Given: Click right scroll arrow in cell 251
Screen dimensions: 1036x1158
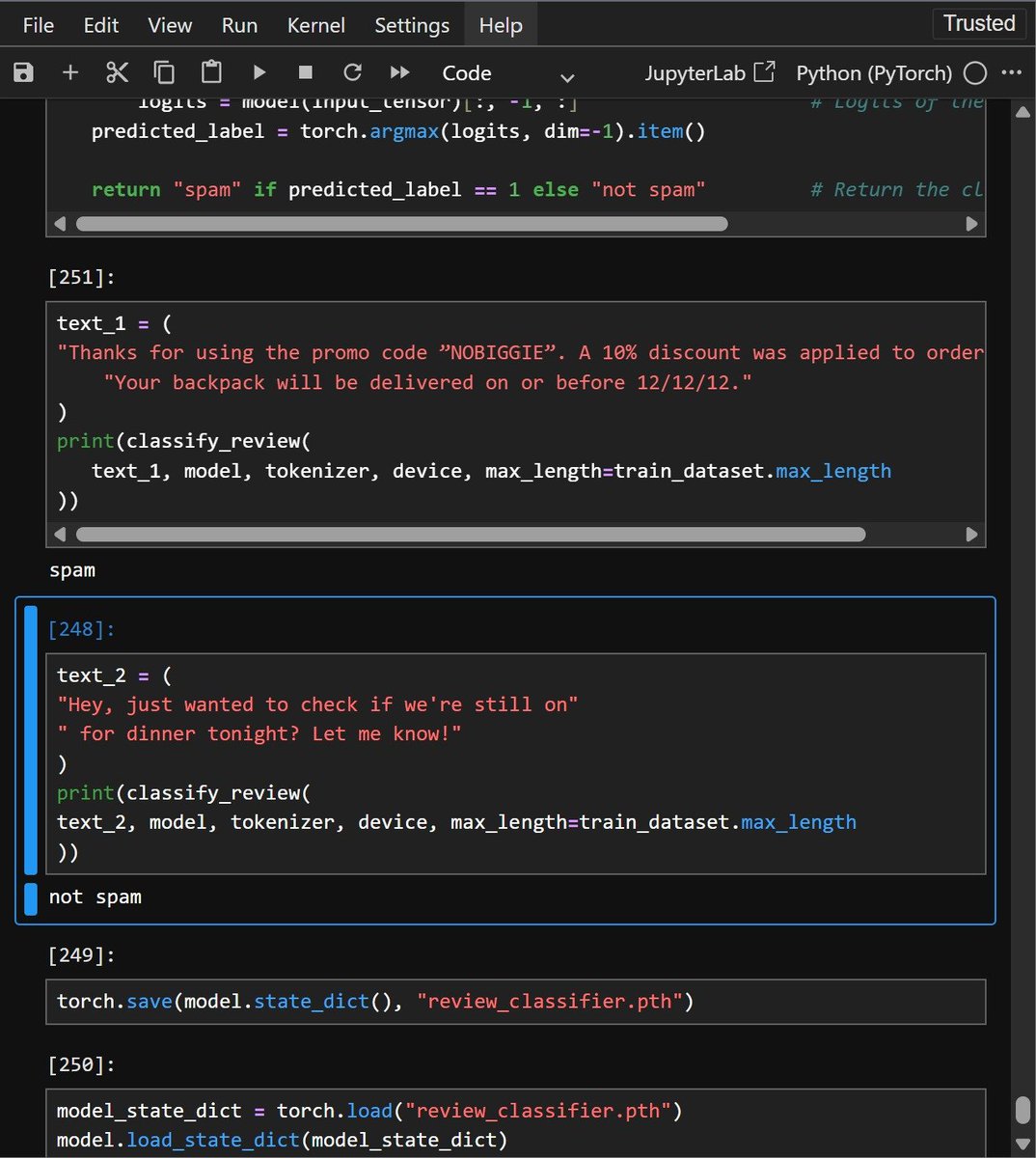Looking at the screenshot, I should click(x=971, y=534).
